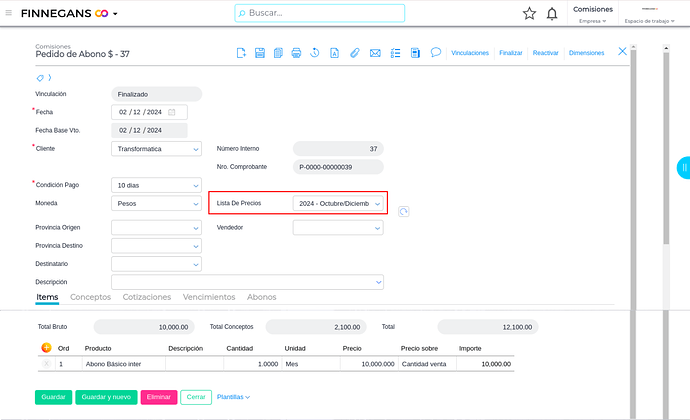The image size is (690, 420).
Task: Add a new item row with orange plus
Action: [x=46, y=348]
